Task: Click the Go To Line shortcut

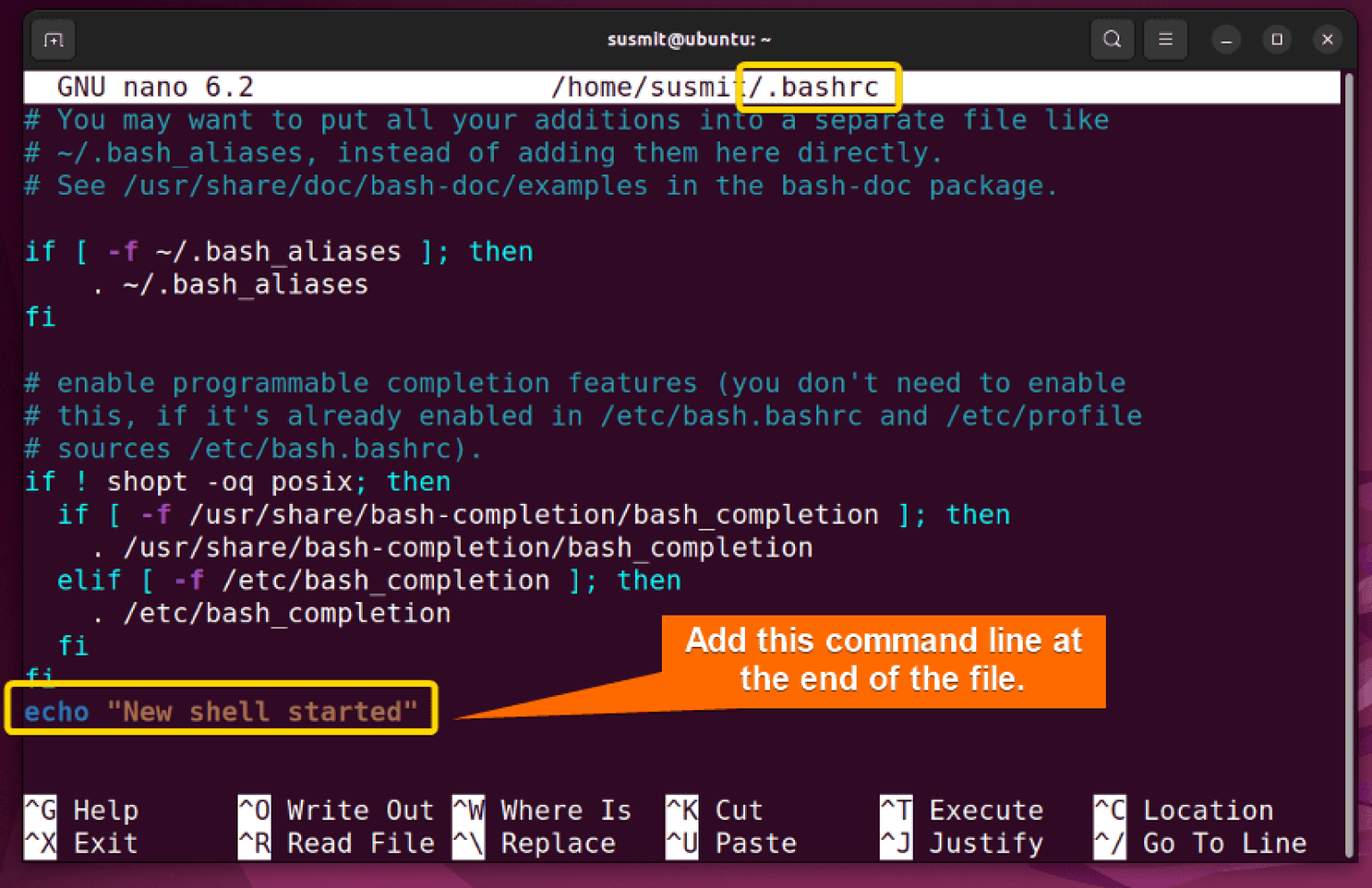Action: tap(1225, 842)
